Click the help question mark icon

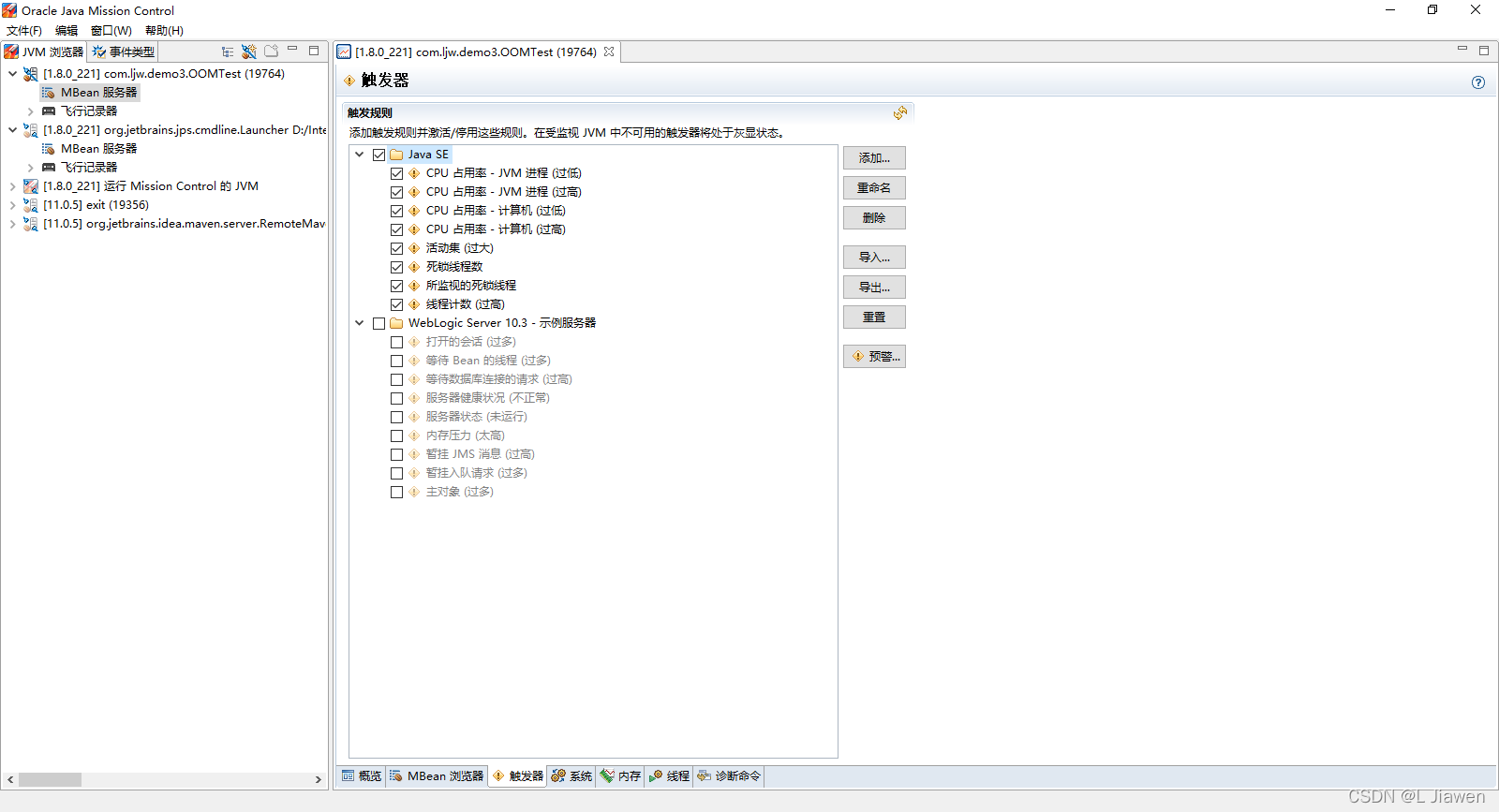coord(1478,82)
